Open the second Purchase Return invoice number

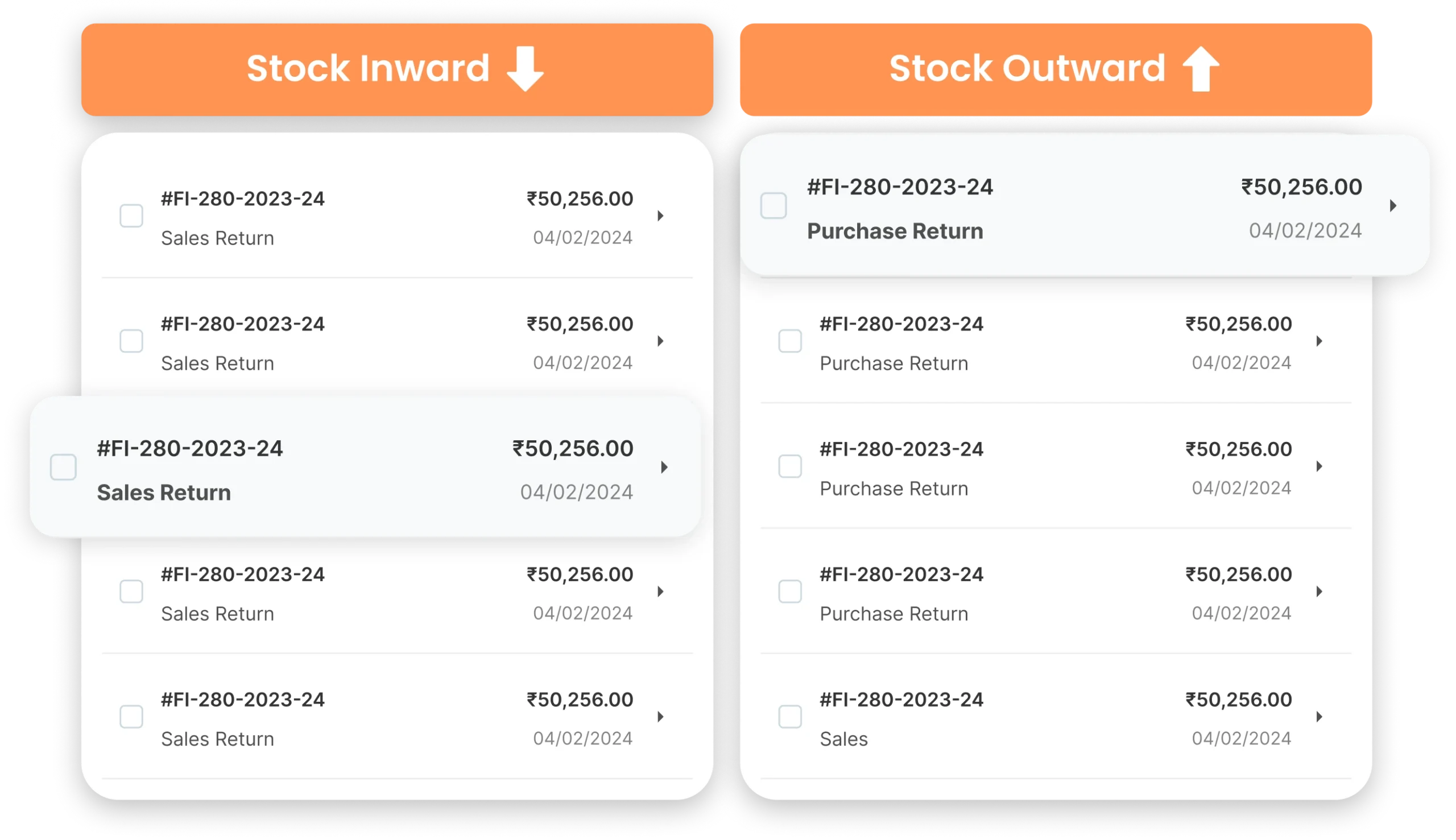(901, 324)
